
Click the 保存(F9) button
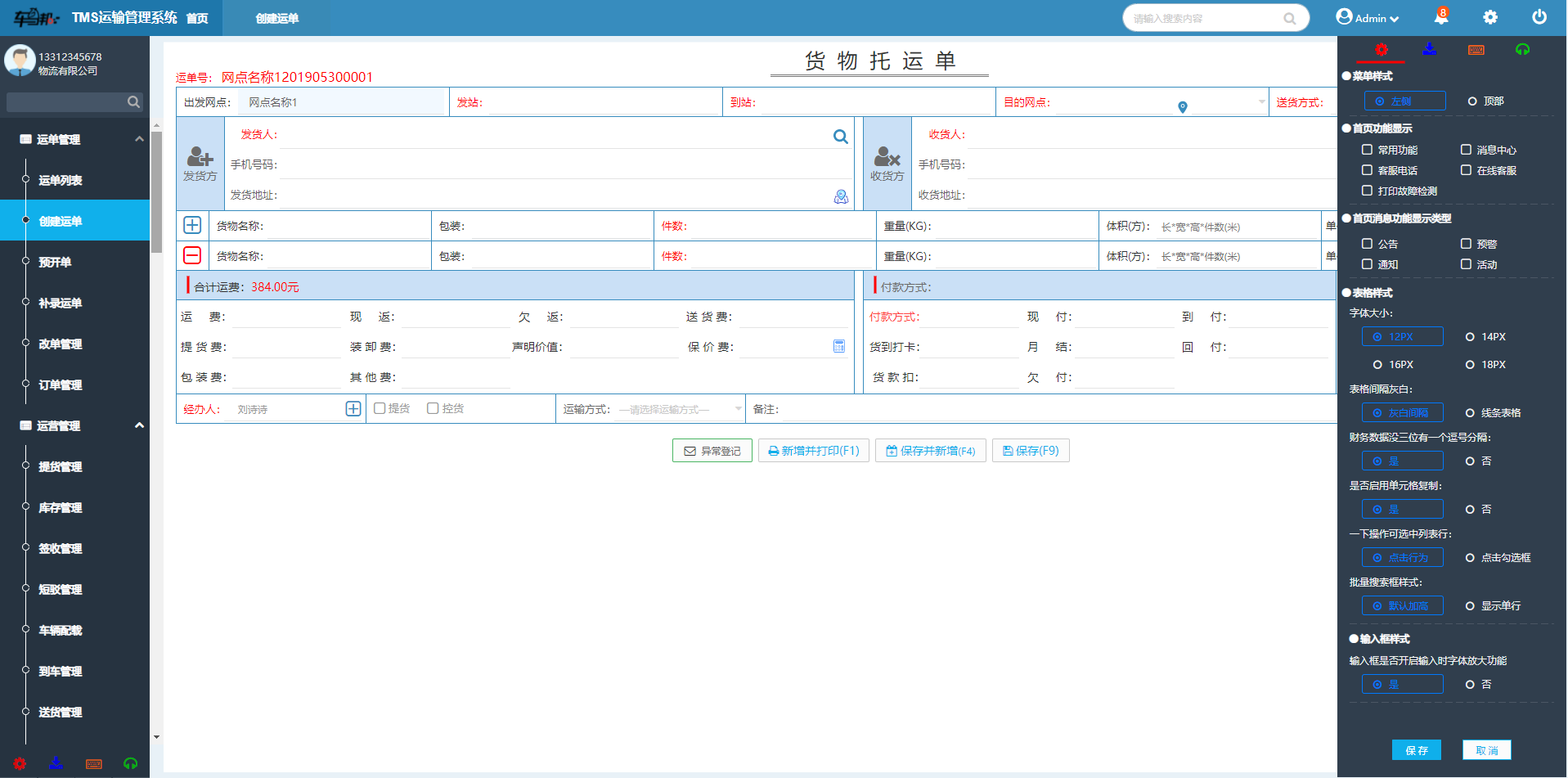point(1030,451)
